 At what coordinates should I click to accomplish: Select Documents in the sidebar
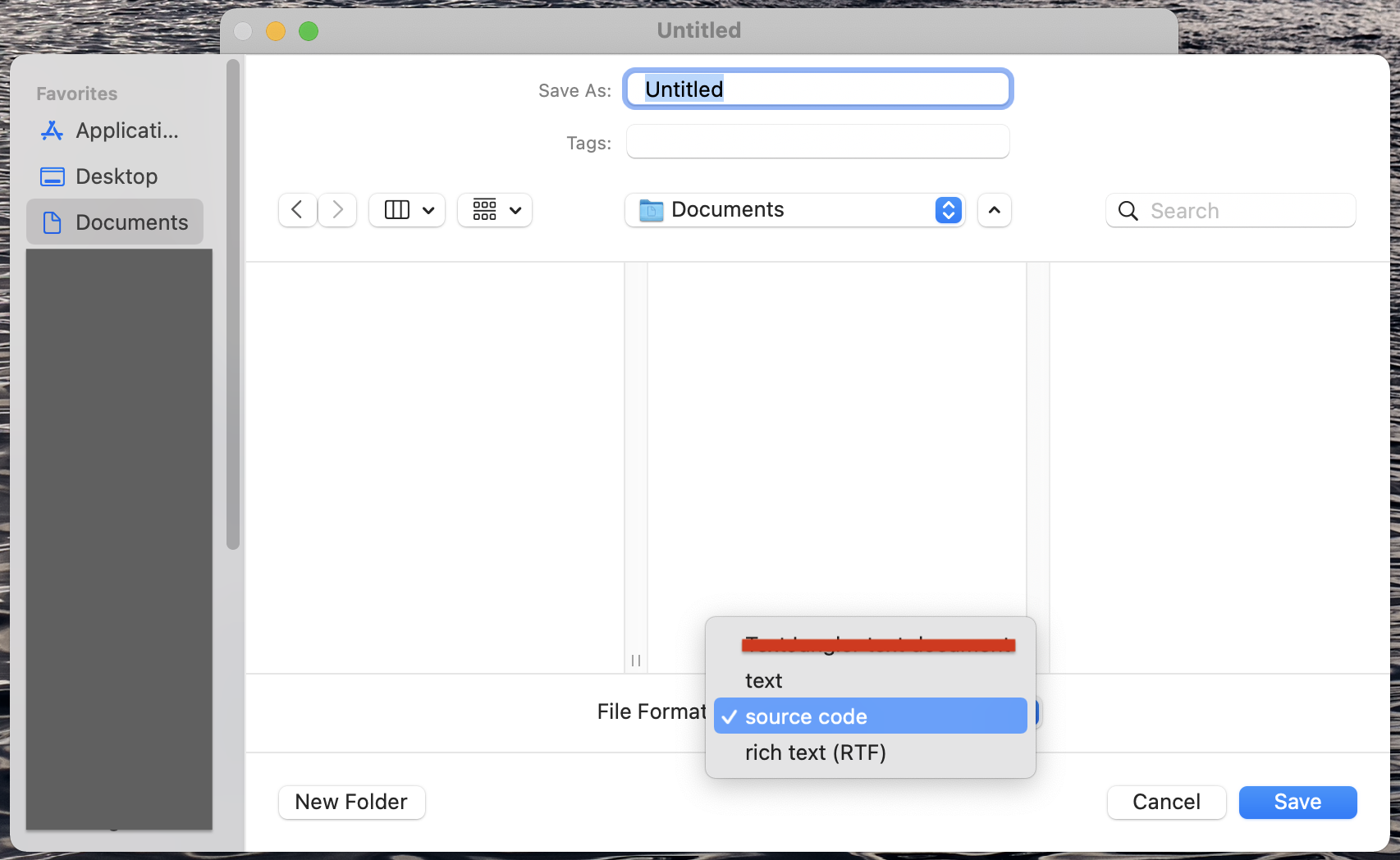115,222
